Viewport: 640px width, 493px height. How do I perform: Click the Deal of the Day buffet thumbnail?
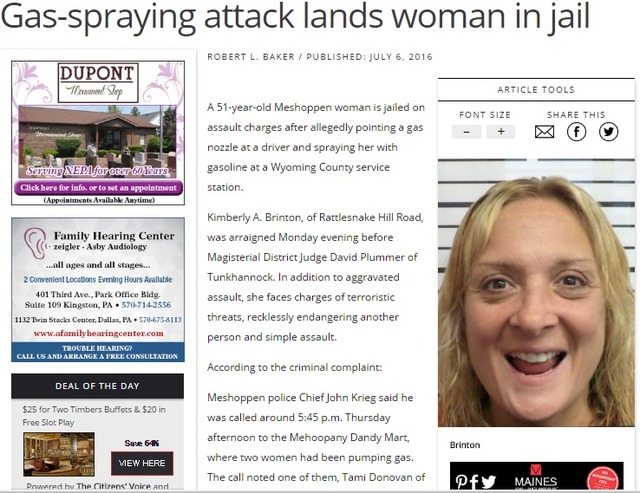pyautogui.click(x=59, y=454)
